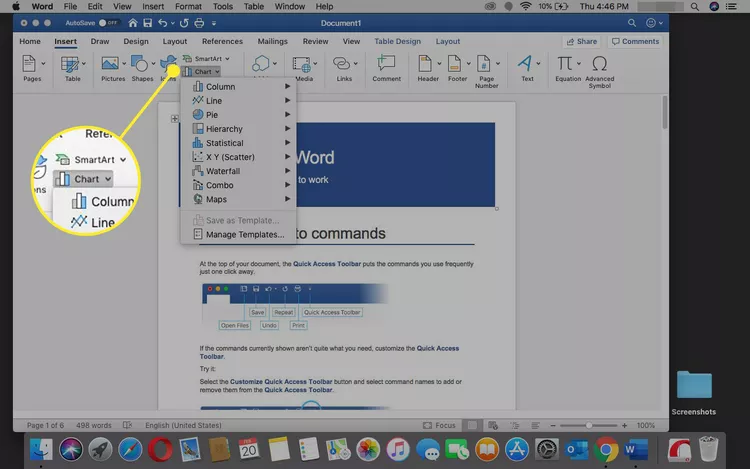Switch to the Home tab
Image resolution: width=750 pixels, height=469 pixels.
coord(30,41)
